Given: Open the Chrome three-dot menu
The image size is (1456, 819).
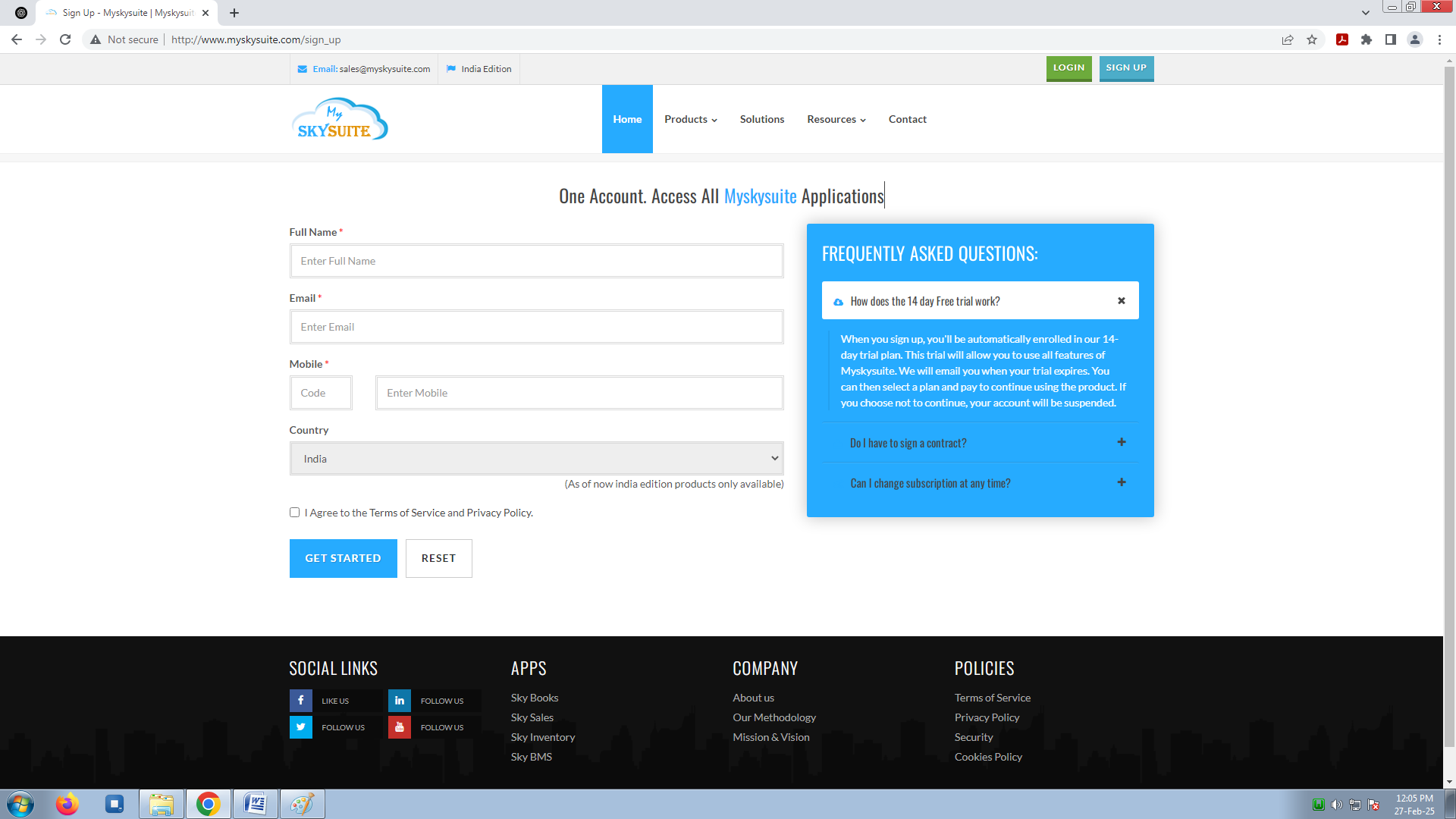Looking at the screenshot, I should click(1439, 39).
